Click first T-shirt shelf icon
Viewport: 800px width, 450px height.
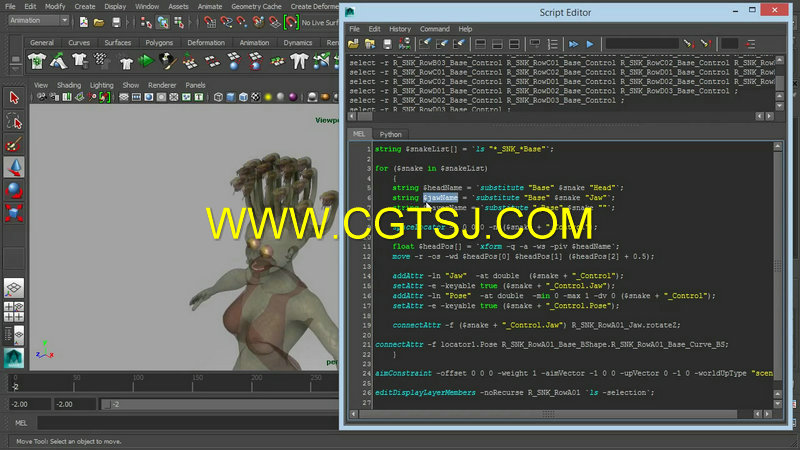(x=37, y=61)
